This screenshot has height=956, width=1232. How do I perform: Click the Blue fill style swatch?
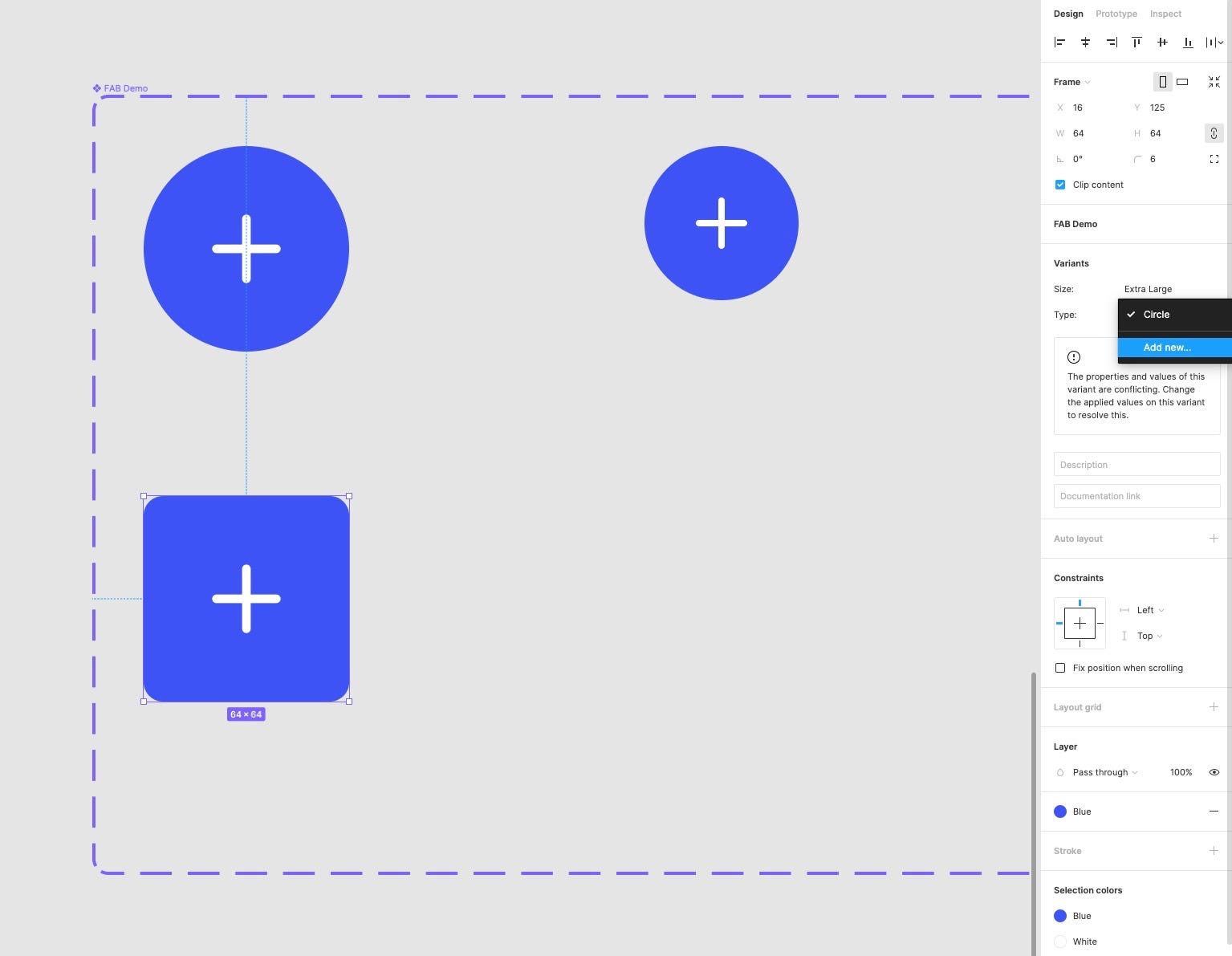[1060, 812]
